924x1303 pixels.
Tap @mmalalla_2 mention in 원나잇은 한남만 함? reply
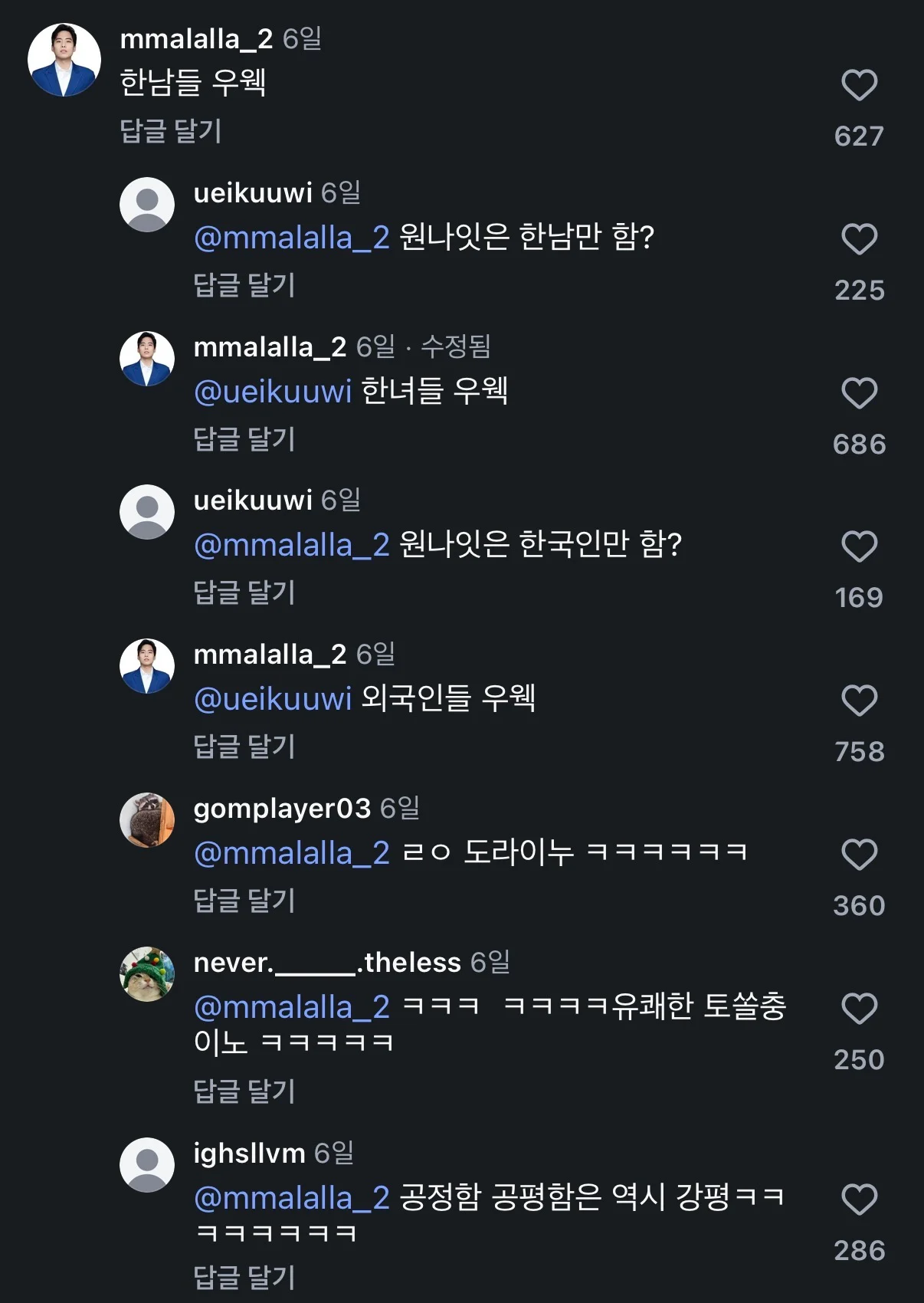(292, 238)
